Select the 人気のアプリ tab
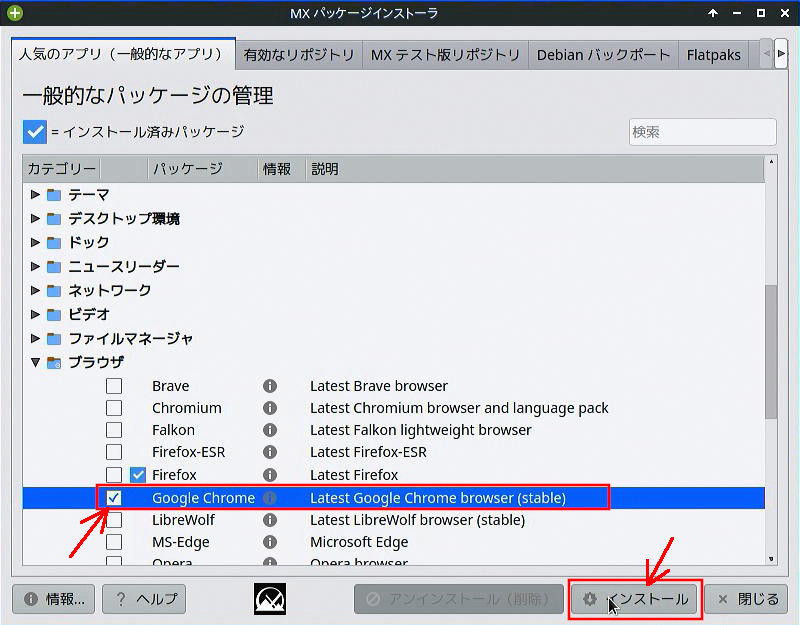The height and width of the screenshot is (625, 800). click(123, 54)
